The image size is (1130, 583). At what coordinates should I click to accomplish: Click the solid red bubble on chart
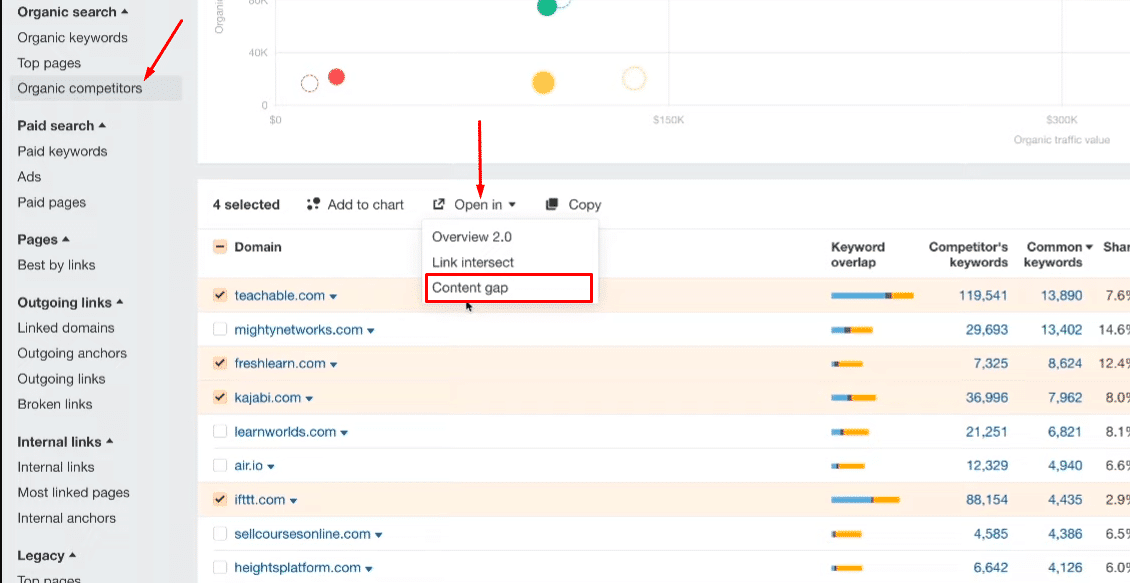pos(337,77)
